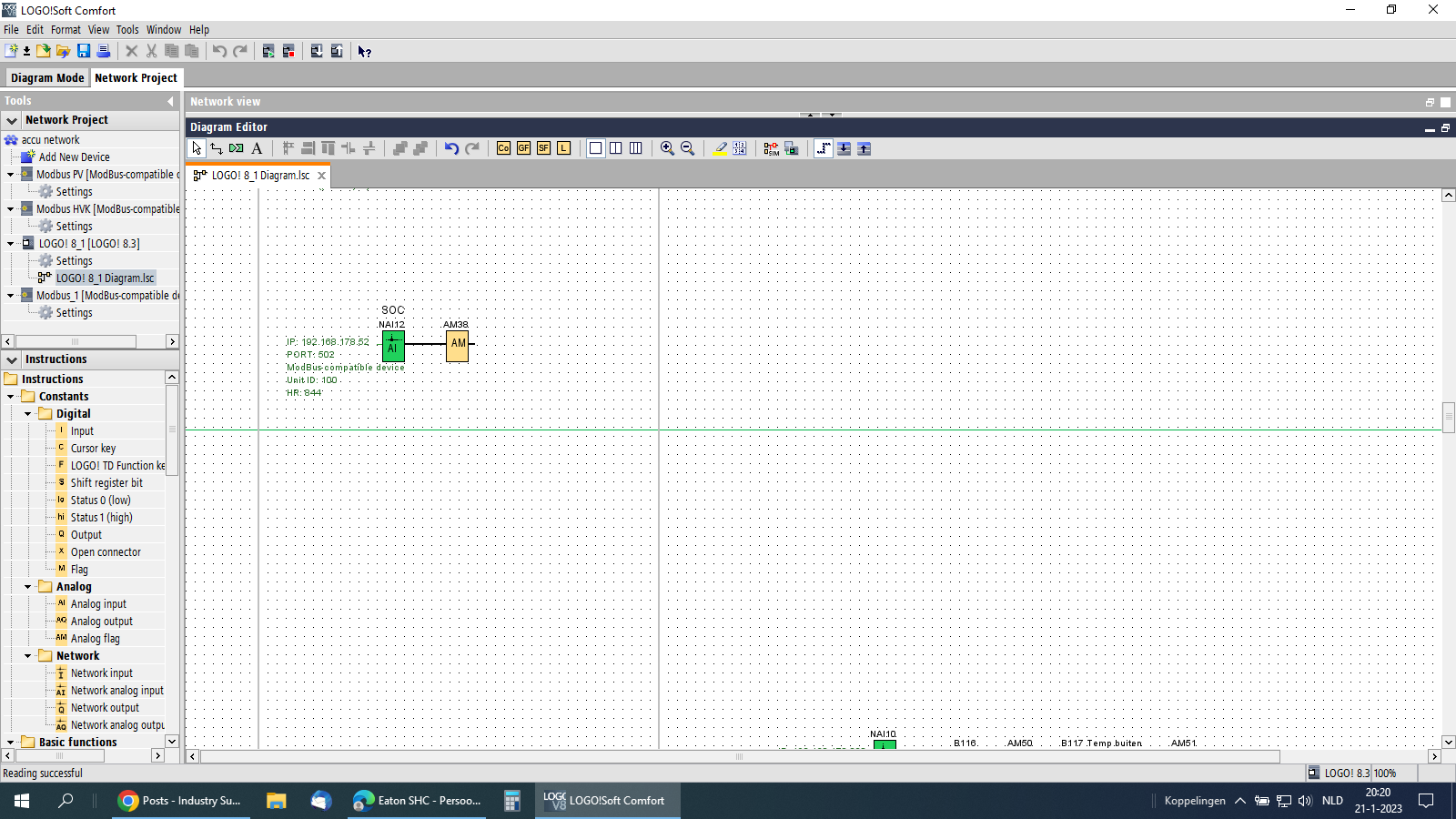Collapse the LOGO! 8_1 [LOGO! 8.3] tree node
This screenshot has width=1456, height=819.
[x=11, y=244]
